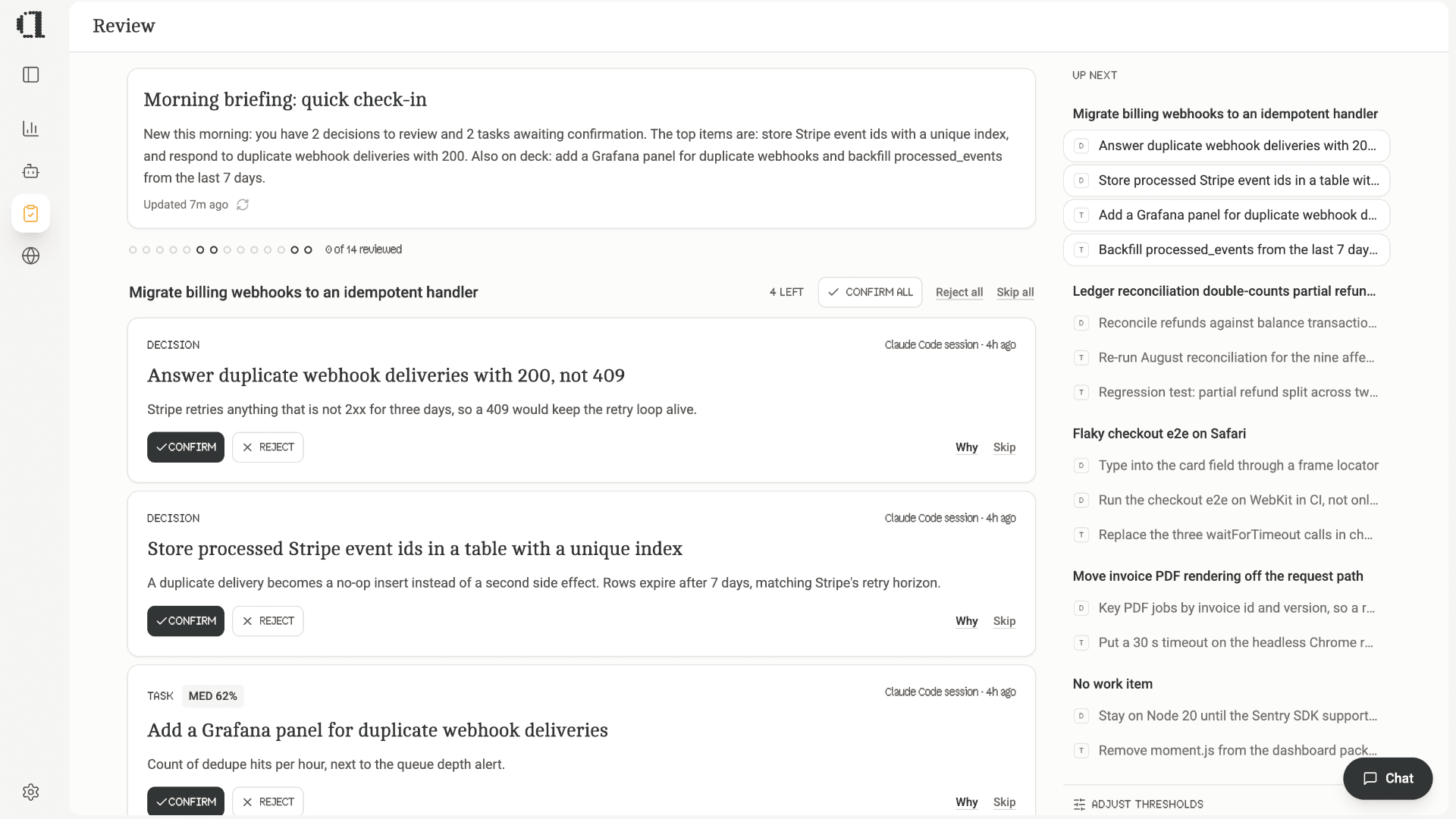1456x819 pixels.
Task: Reject the Stripe event ids table decision
Action: 268,621
